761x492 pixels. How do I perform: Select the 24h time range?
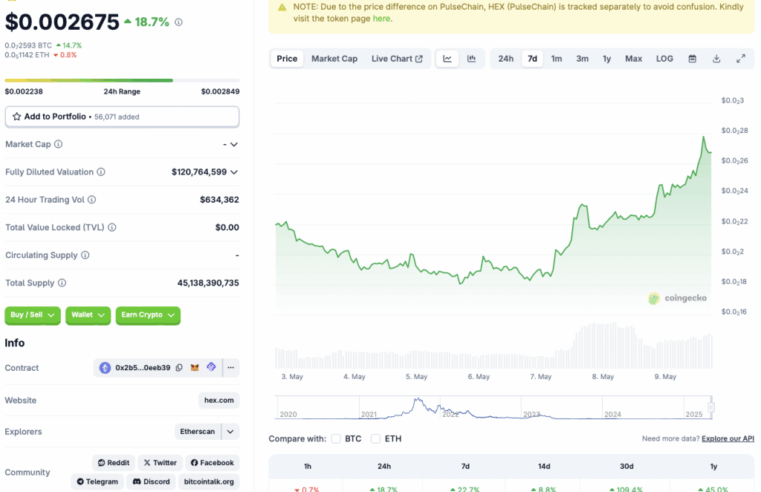[506, 59]
